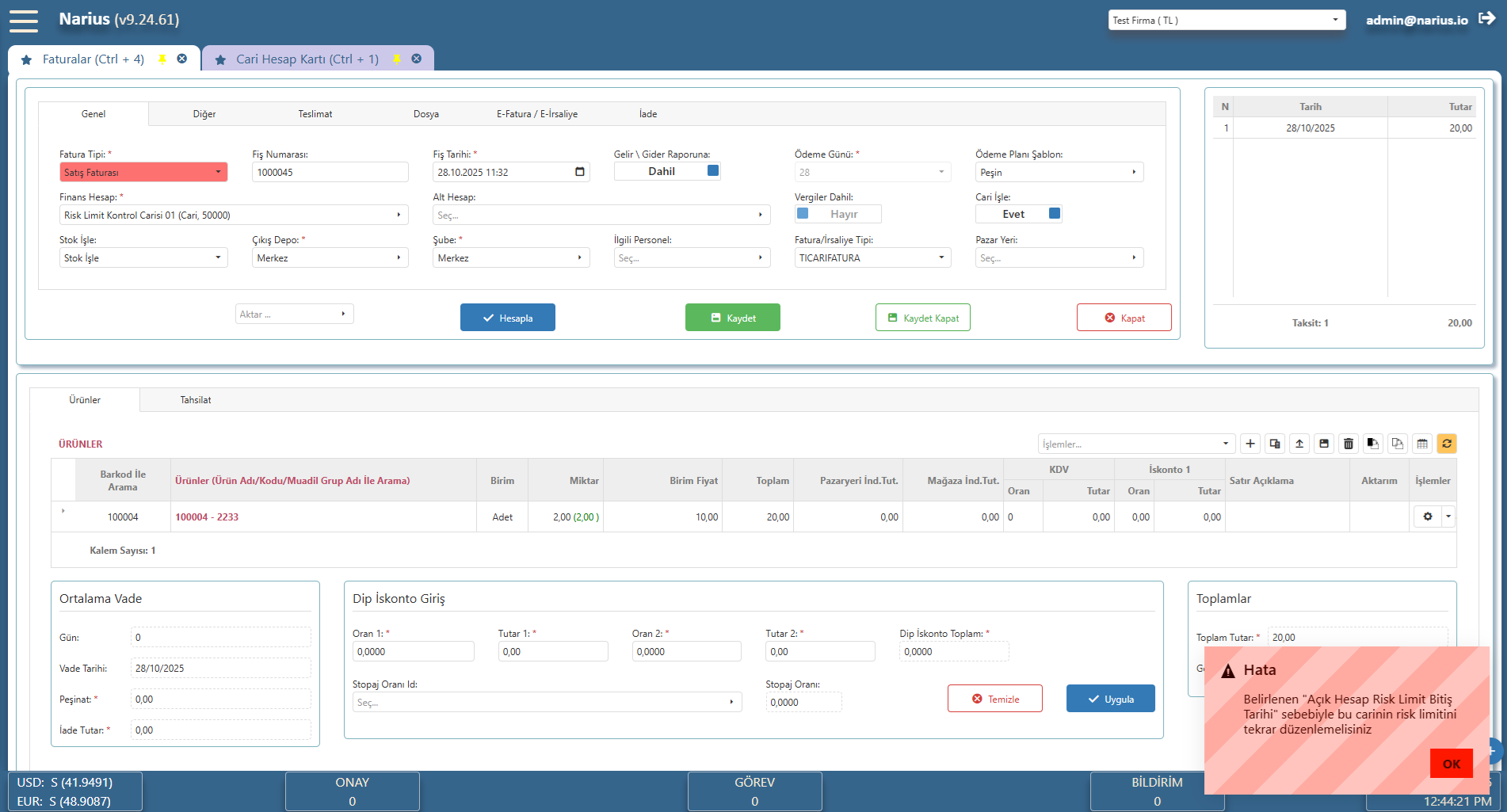Click the Hesapla button

point(508,318)
